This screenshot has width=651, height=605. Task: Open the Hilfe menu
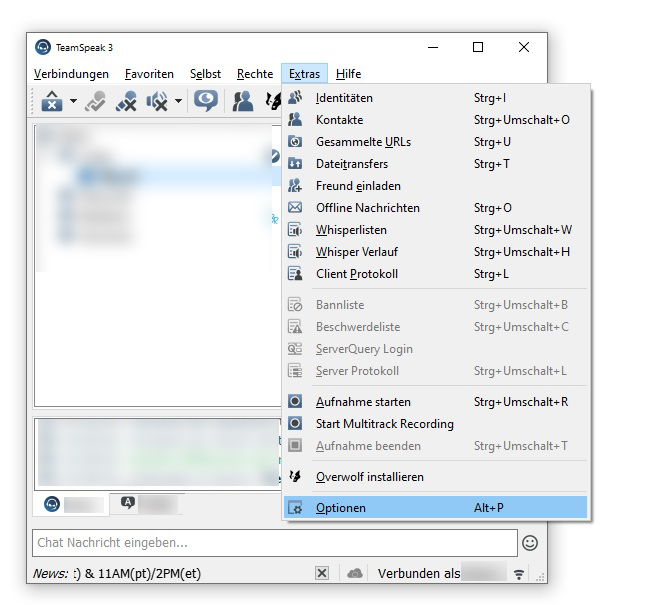tap(348, 74)
